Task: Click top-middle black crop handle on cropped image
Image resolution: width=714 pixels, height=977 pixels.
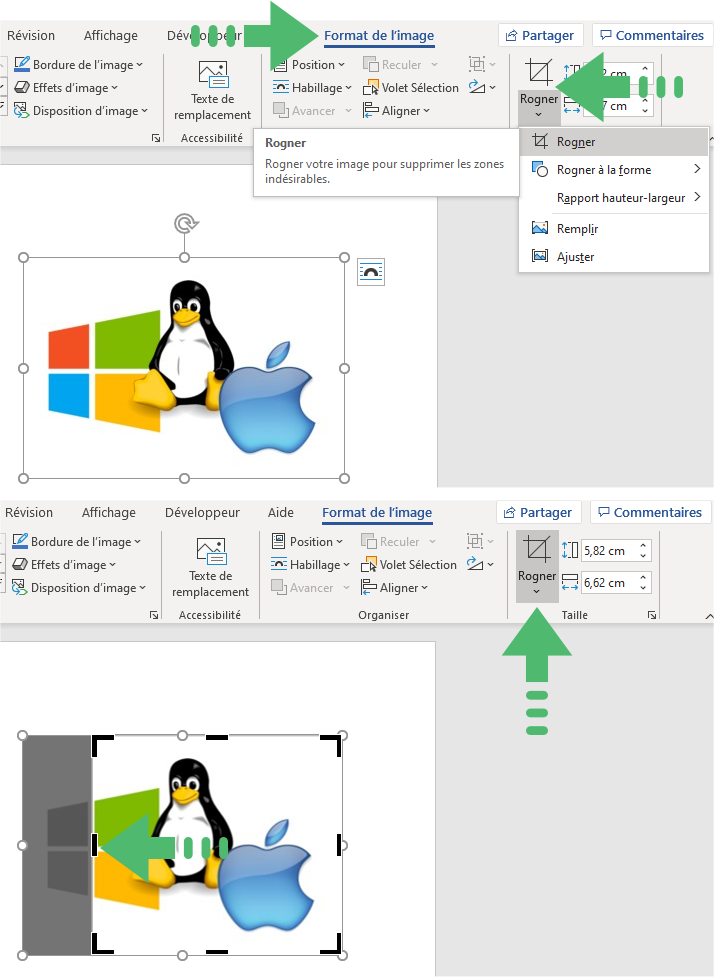Action: pos(217,738)
